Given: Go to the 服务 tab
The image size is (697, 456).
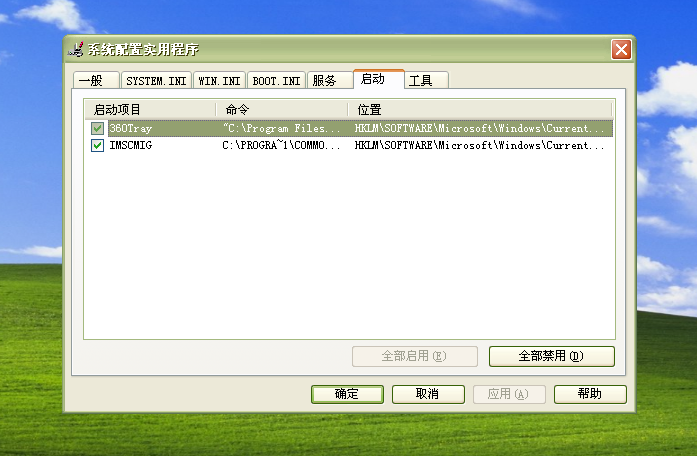Looking at the screenshot, I should point(329,80).
